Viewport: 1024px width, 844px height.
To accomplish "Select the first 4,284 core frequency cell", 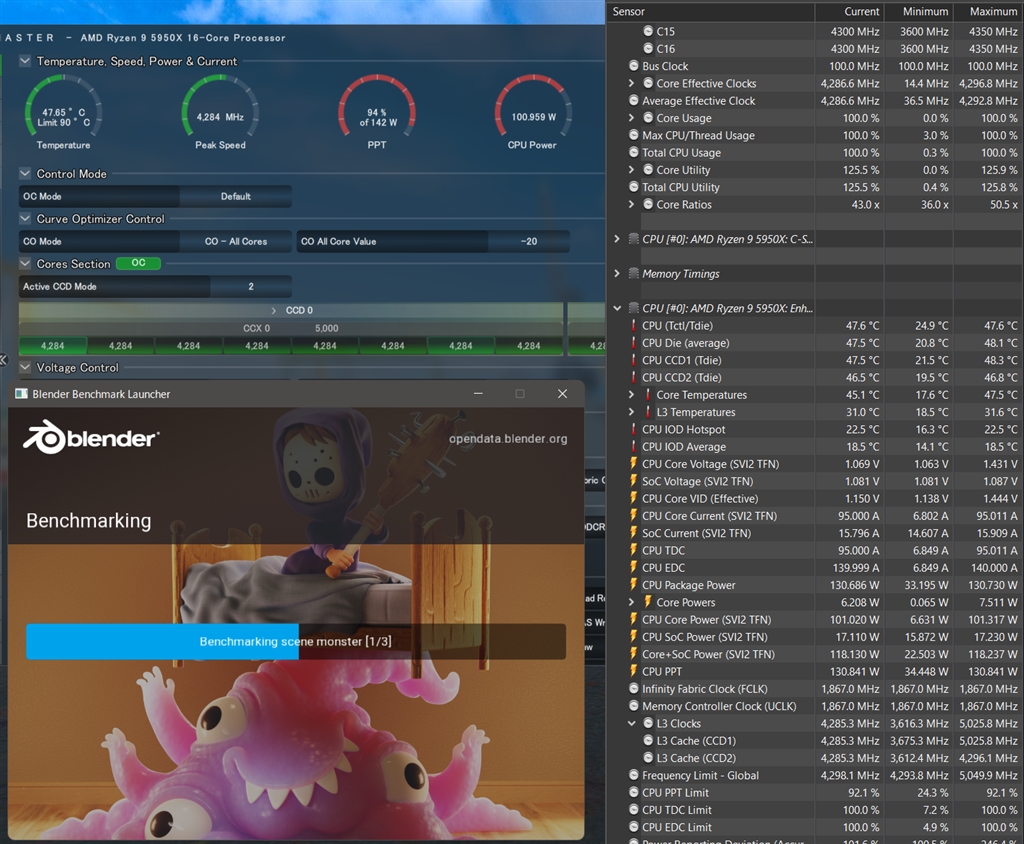I will [52, 346].
